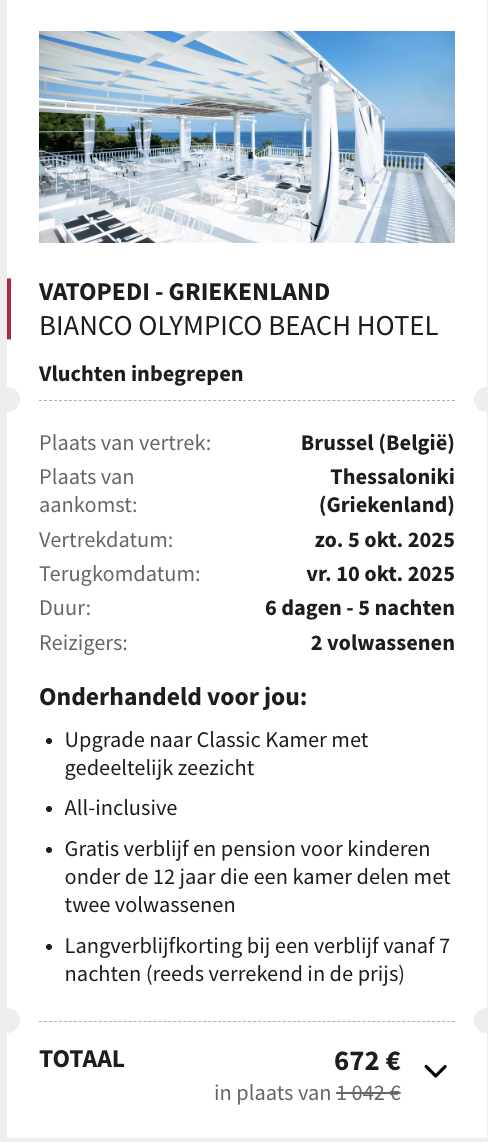Click the Onderhandeld voor jou heading
Screen dimensions: 488x1142
click(173, 697)
